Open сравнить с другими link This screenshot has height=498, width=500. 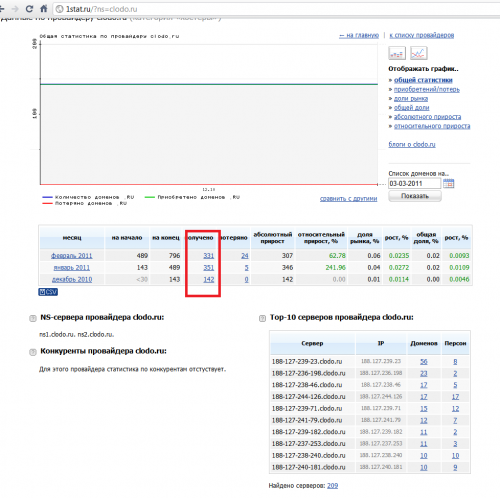pos(348,199)
